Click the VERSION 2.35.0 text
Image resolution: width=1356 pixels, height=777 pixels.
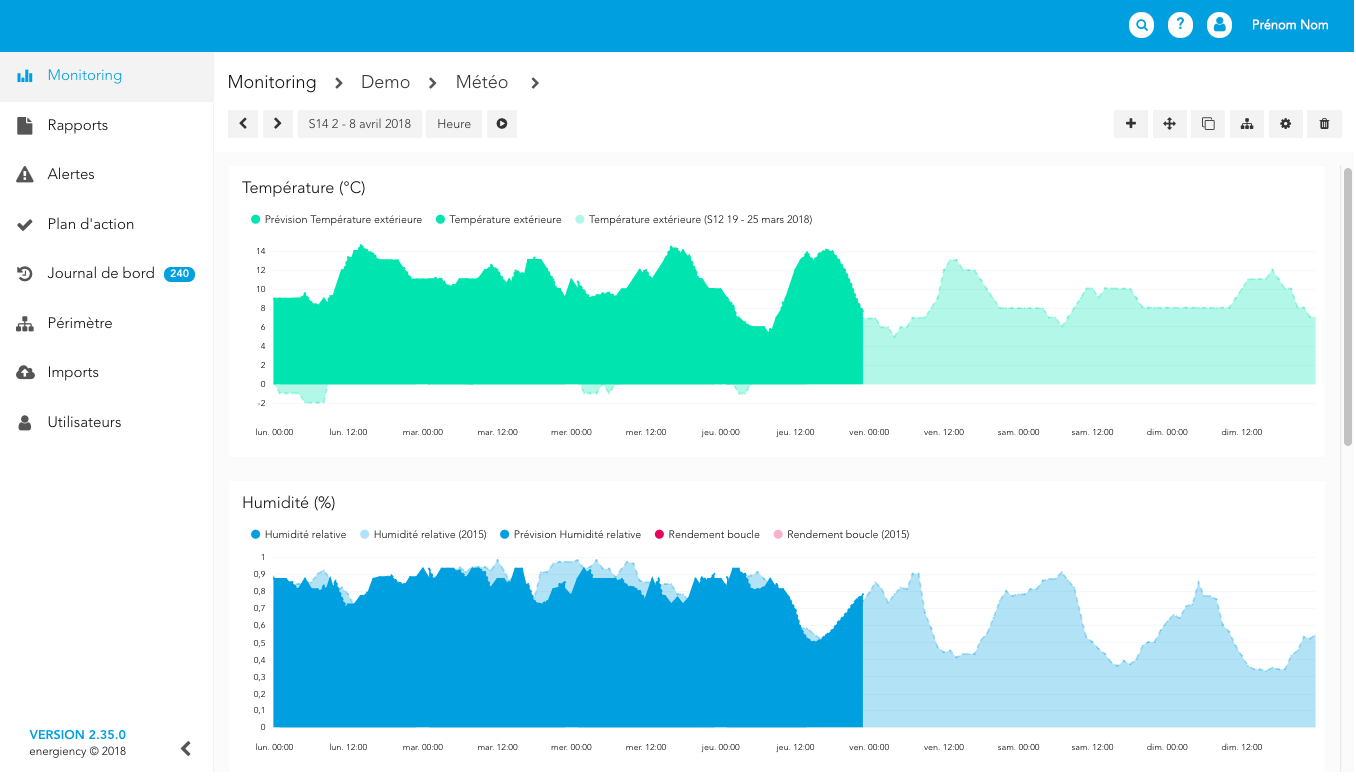click(78, 734)
